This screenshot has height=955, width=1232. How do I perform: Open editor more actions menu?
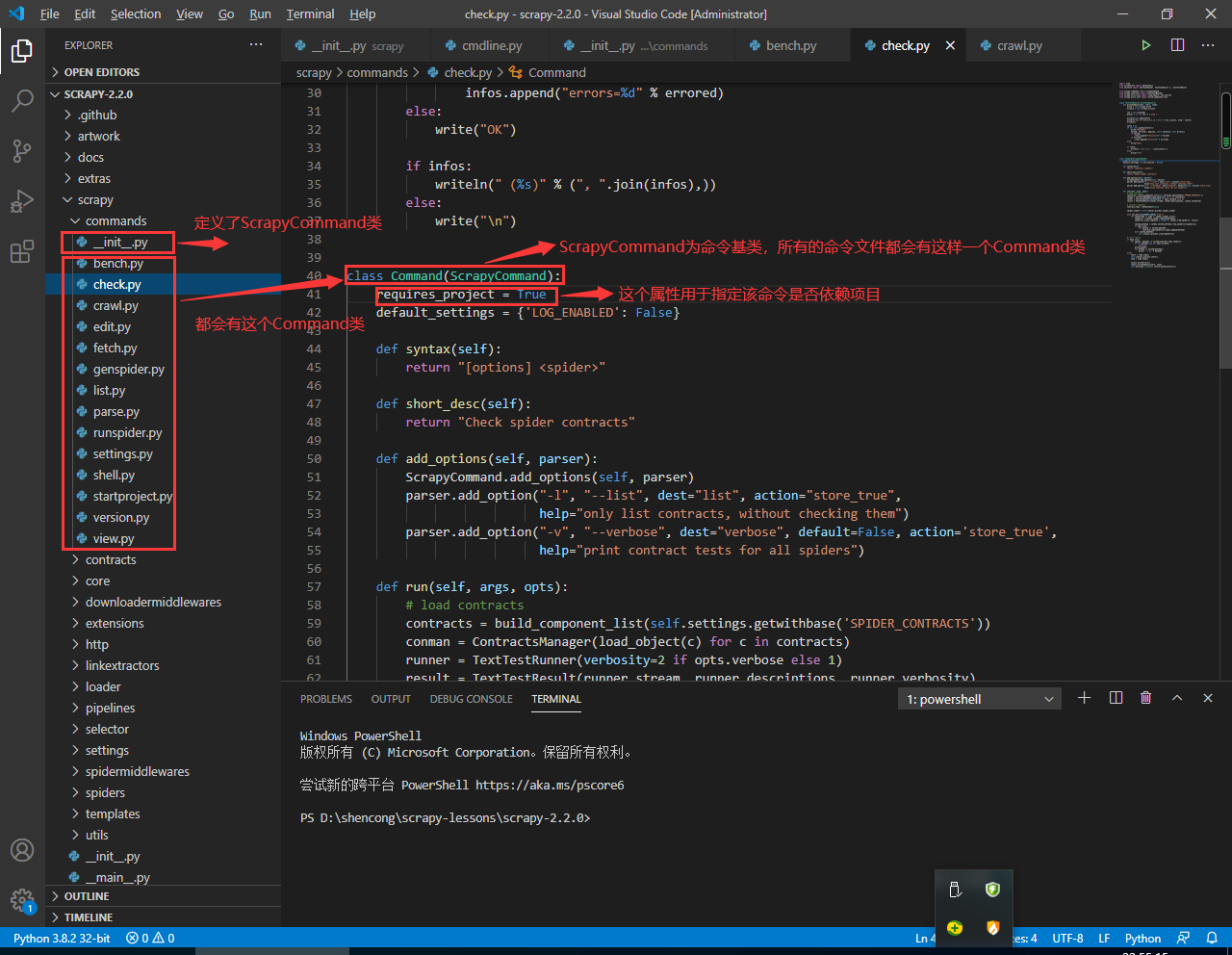point(1208,45)
